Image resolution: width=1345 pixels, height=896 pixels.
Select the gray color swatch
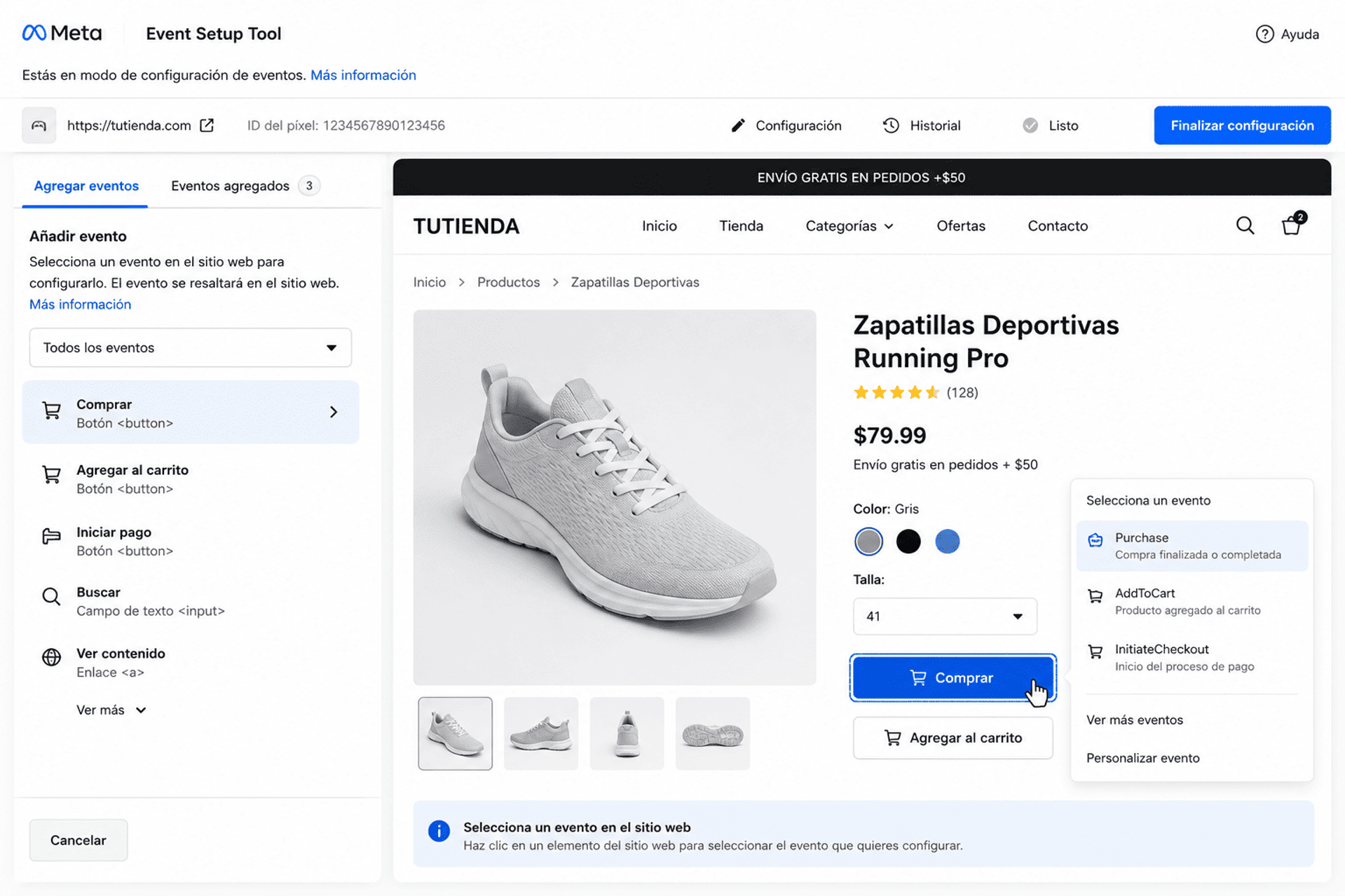pyautogui.click(x=868, y=542)
